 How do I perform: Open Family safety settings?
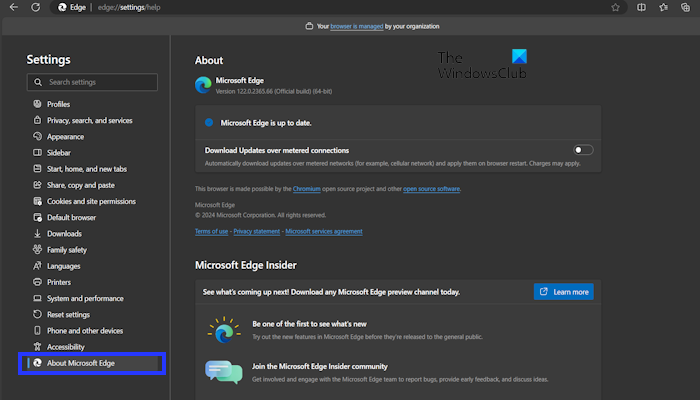pyautogui.click(x=67, y=250)
